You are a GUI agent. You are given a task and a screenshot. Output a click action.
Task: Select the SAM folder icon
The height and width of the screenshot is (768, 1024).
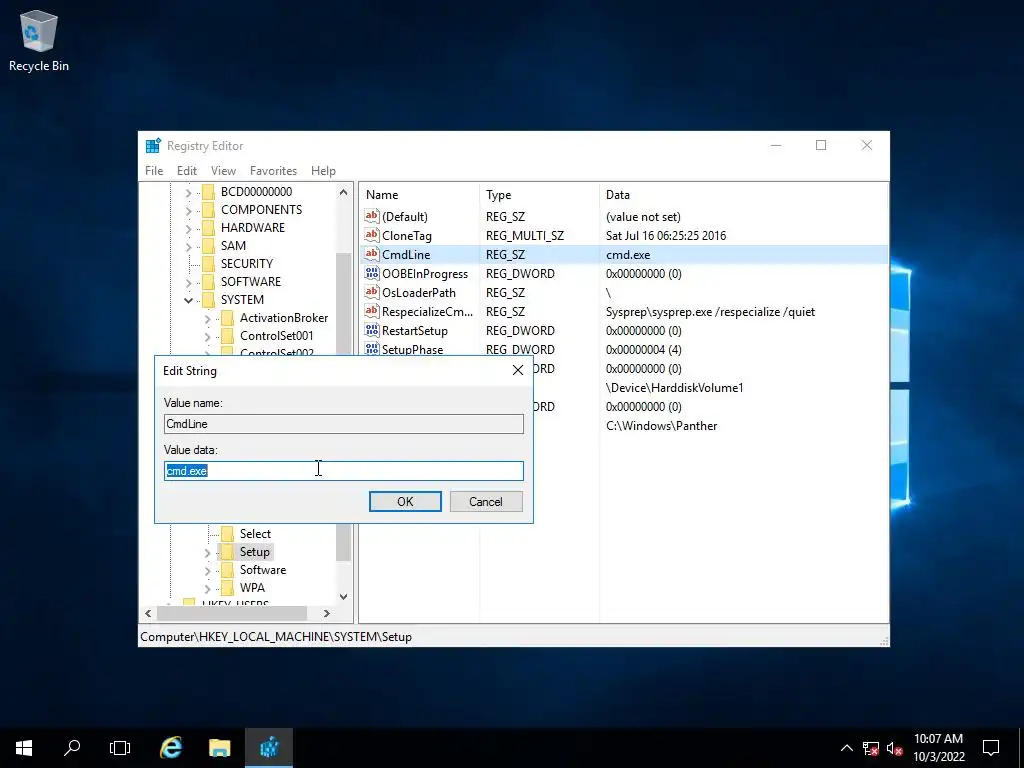coord(208,246)
